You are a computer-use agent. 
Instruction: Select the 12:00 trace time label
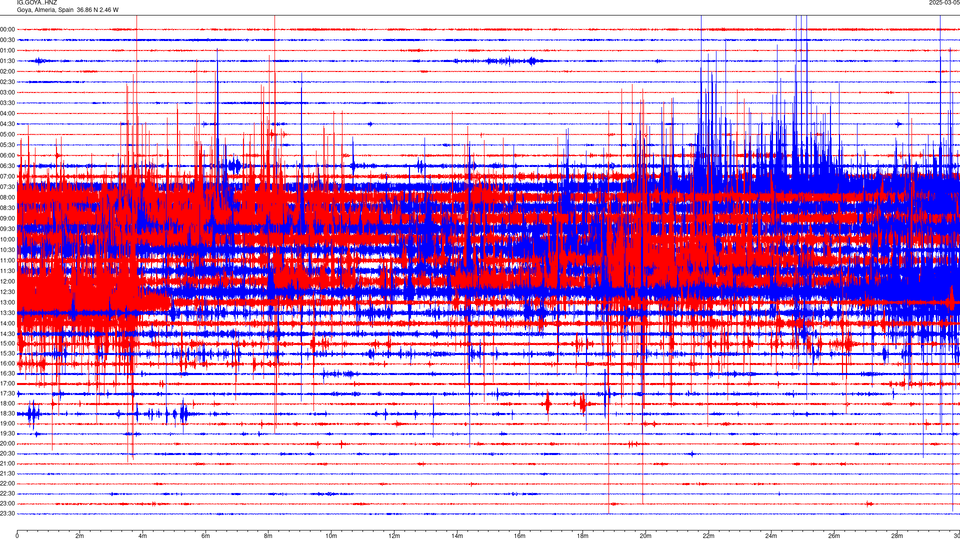(8, 281)
